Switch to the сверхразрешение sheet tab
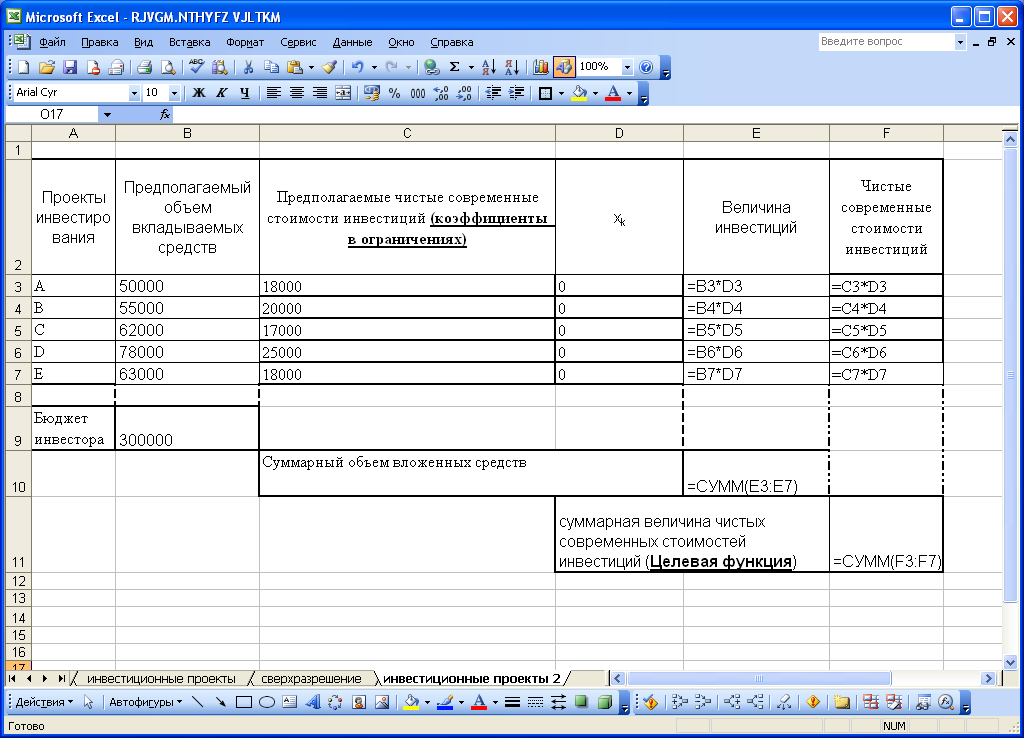The image size is (1024, 738). pos(311,679)
